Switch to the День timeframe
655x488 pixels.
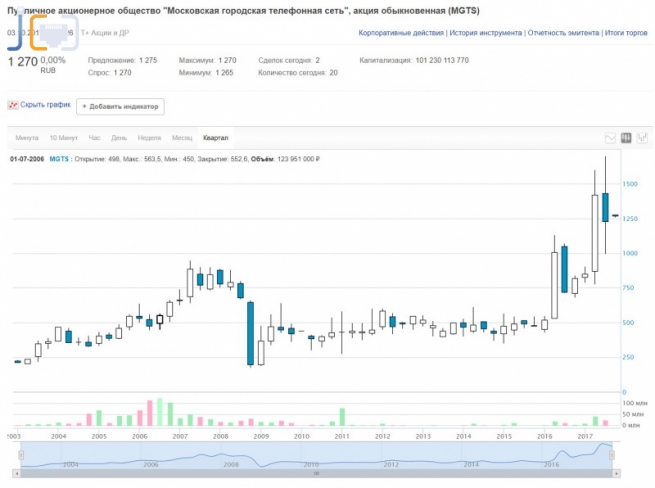119,138
